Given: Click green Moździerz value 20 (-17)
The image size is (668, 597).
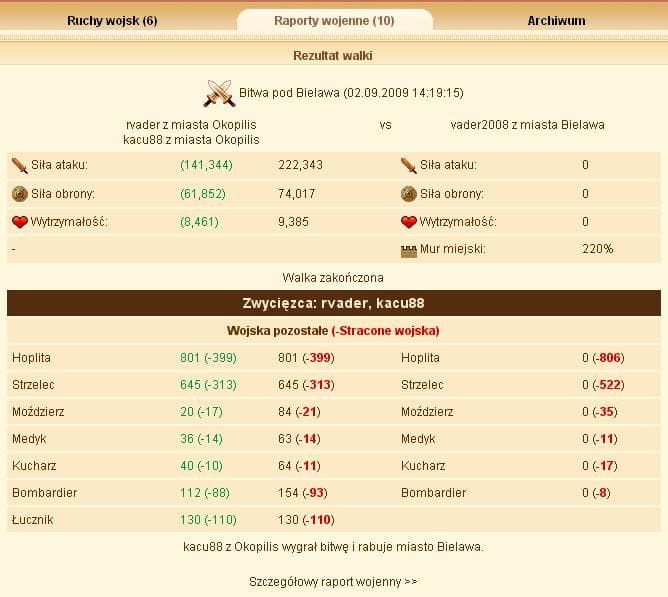Looking at the screenshot, I should pyautogui.click(x=201, y=412).
